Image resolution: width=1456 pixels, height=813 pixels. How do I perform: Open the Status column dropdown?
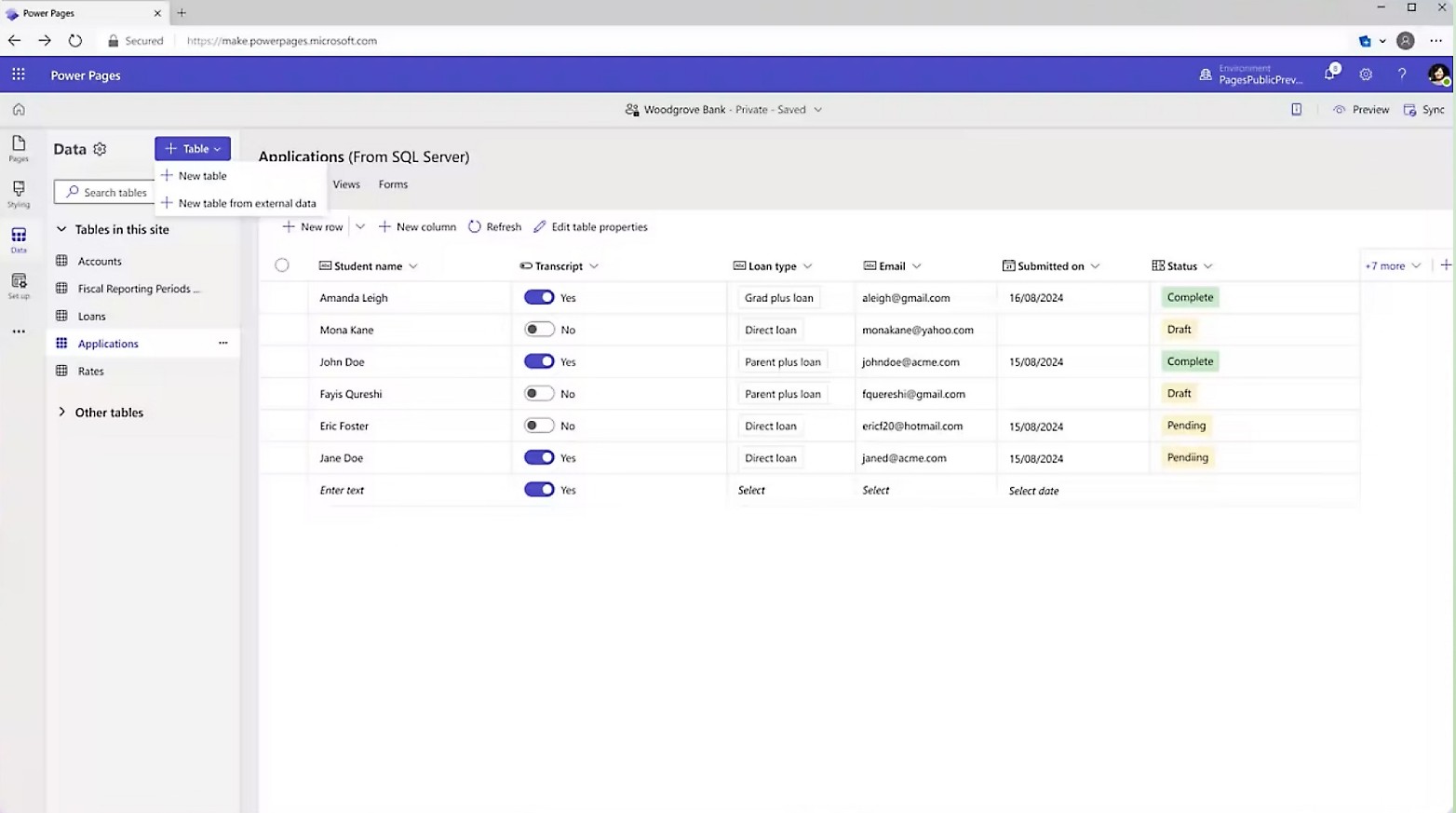pos(1207,265)
